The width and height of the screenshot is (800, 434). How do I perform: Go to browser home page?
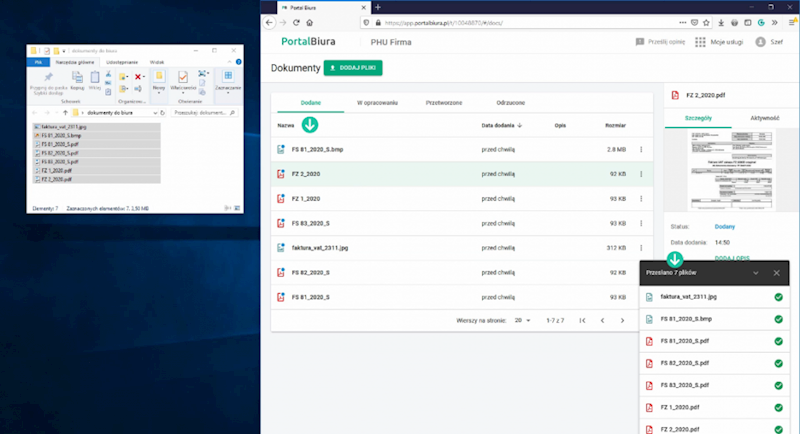[x=309, y=22]
